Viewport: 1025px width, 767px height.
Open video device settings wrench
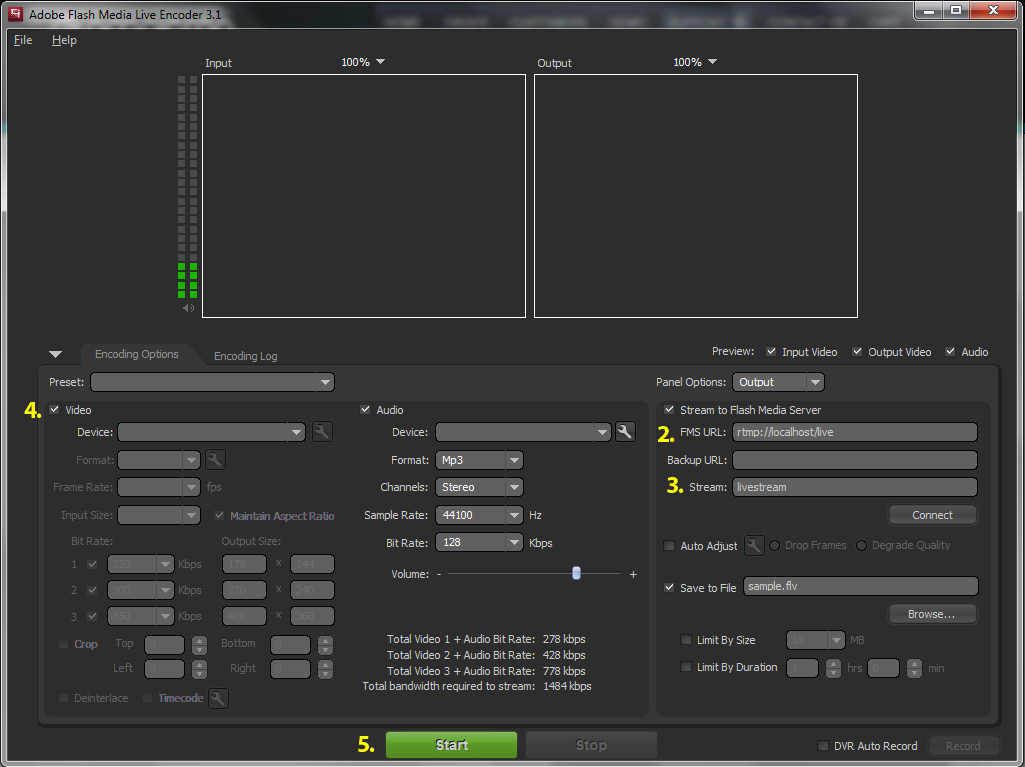point(322,432)
